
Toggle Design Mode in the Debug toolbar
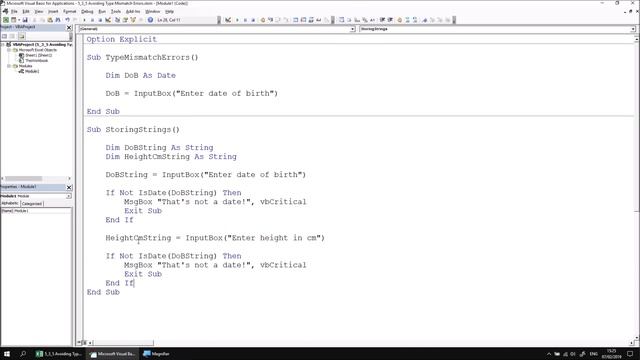click(x=228, y=20)
